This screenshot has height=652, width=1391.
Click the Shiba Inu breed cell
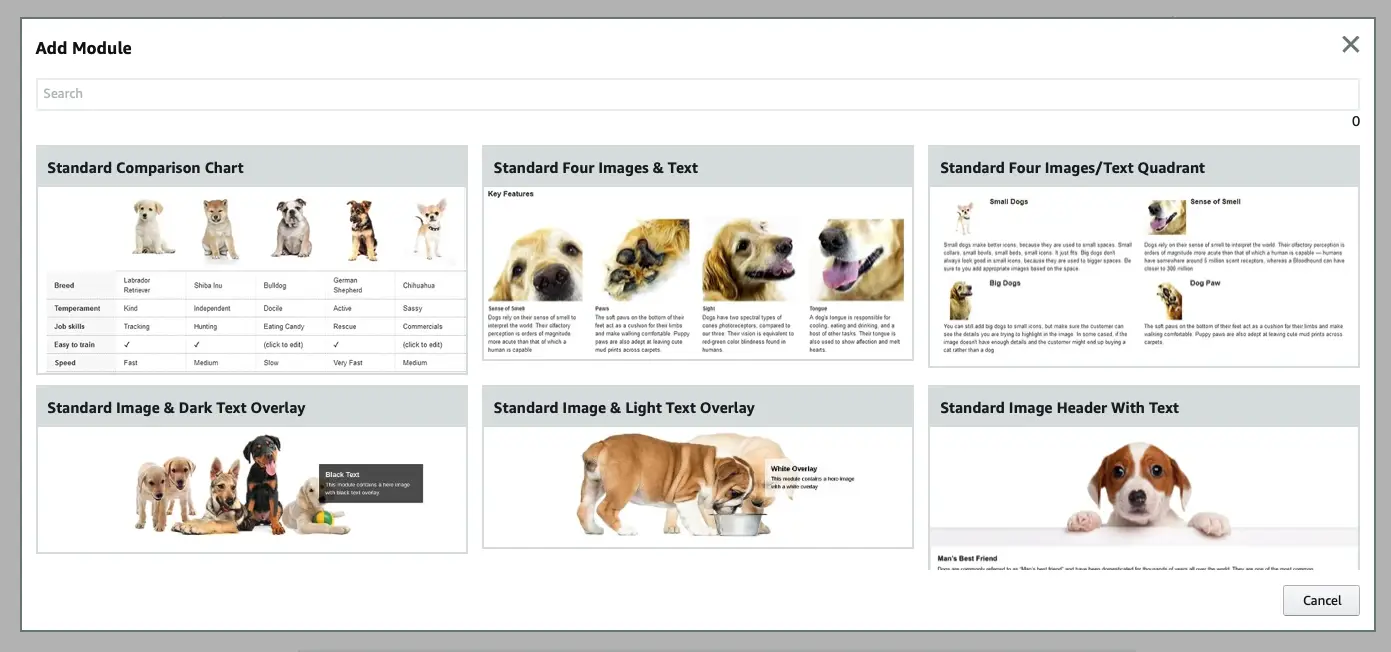tap(208, 285)
